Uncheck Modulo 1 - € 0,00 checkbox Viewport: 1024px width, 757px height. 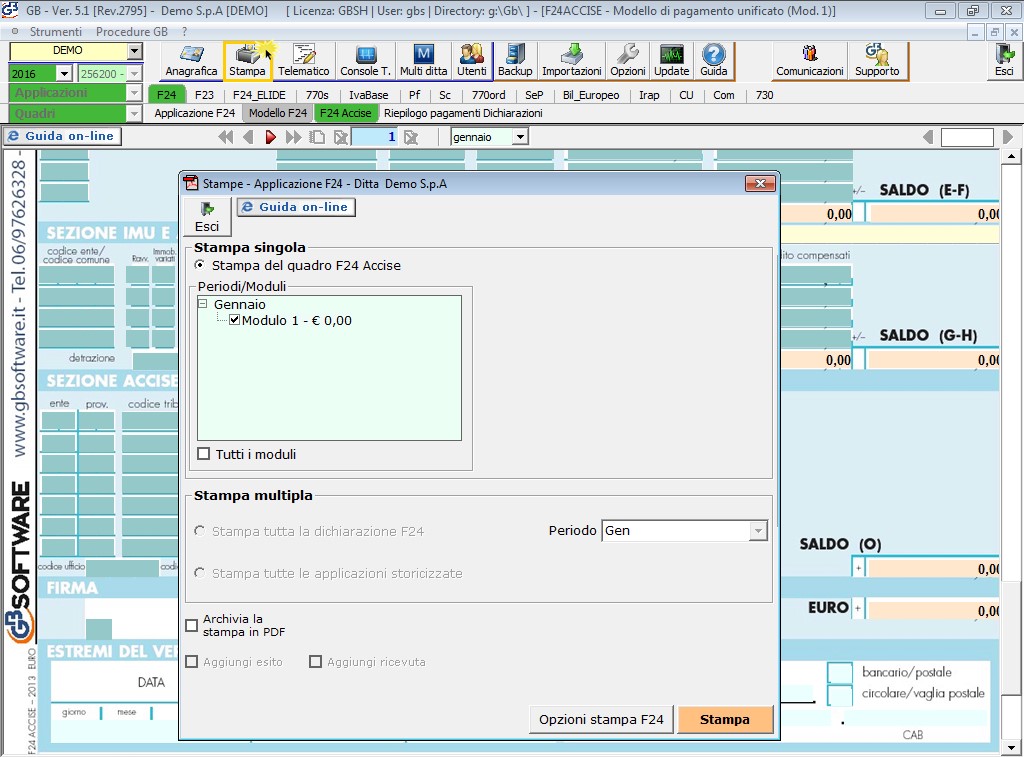point(234,320)
